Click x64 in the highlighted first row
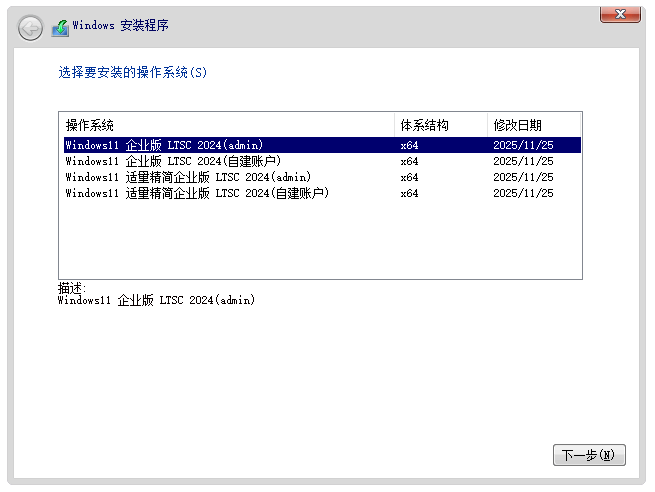This screenshot has width=655, height=492. point(409,145)
